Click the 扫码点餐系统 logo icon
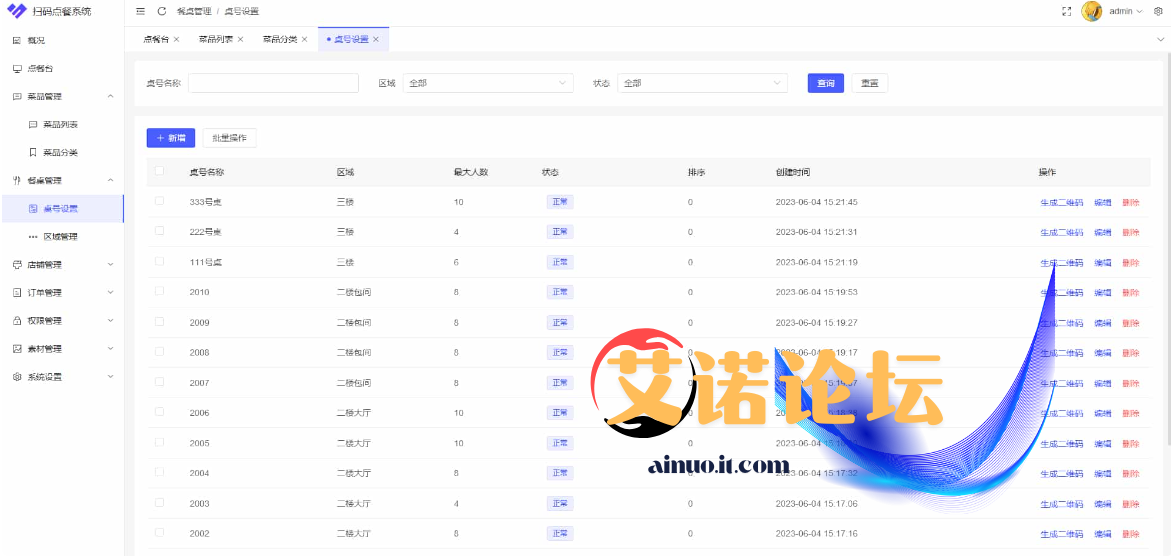The height and width of the screenshot is (556, 1171). point(16,11)
